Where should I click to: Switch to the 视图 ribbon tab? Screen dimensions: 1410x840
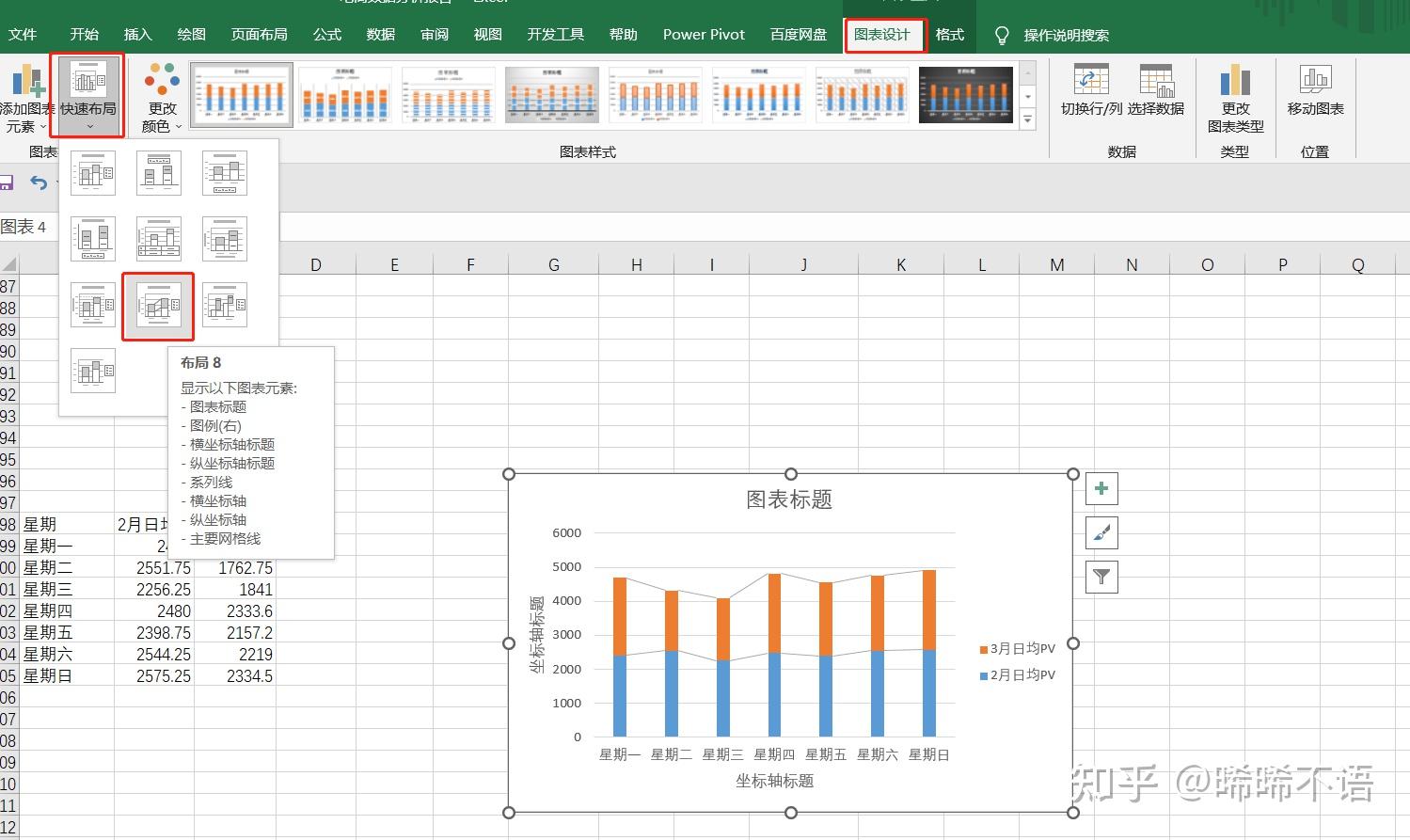point(488,35)
